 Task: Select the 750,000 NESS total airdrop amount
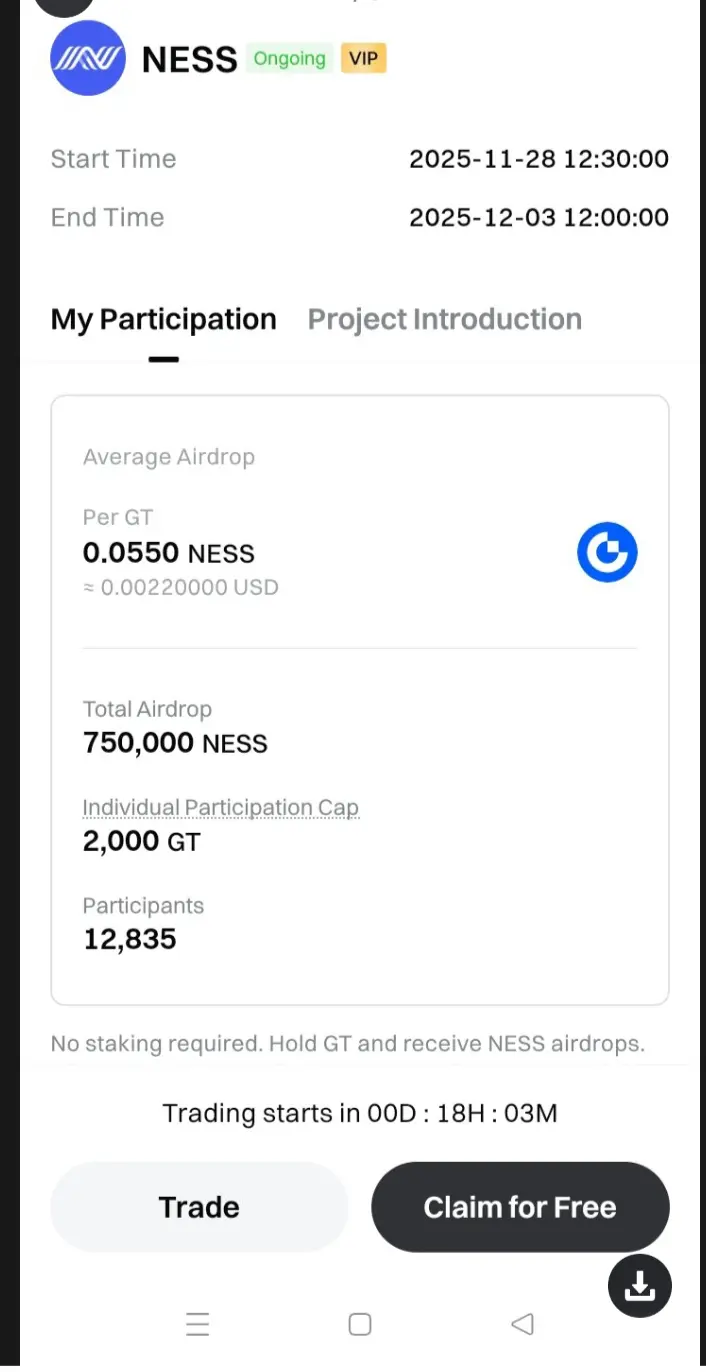[x=175, y=744]
